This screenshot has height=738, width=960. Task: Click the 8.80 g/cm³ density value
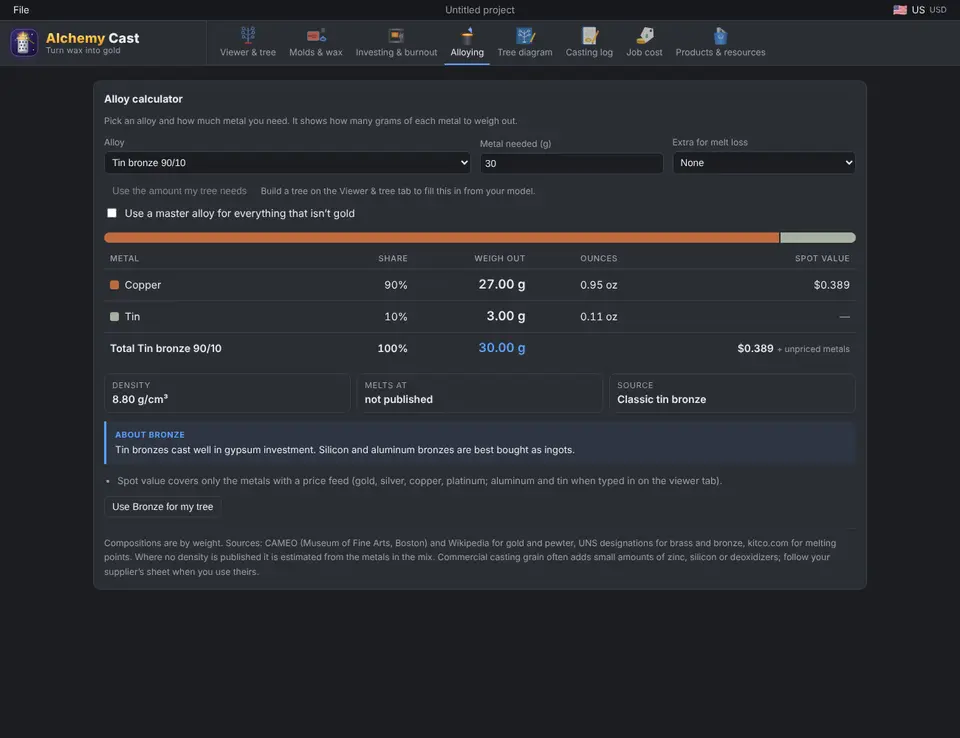(140, 399)
